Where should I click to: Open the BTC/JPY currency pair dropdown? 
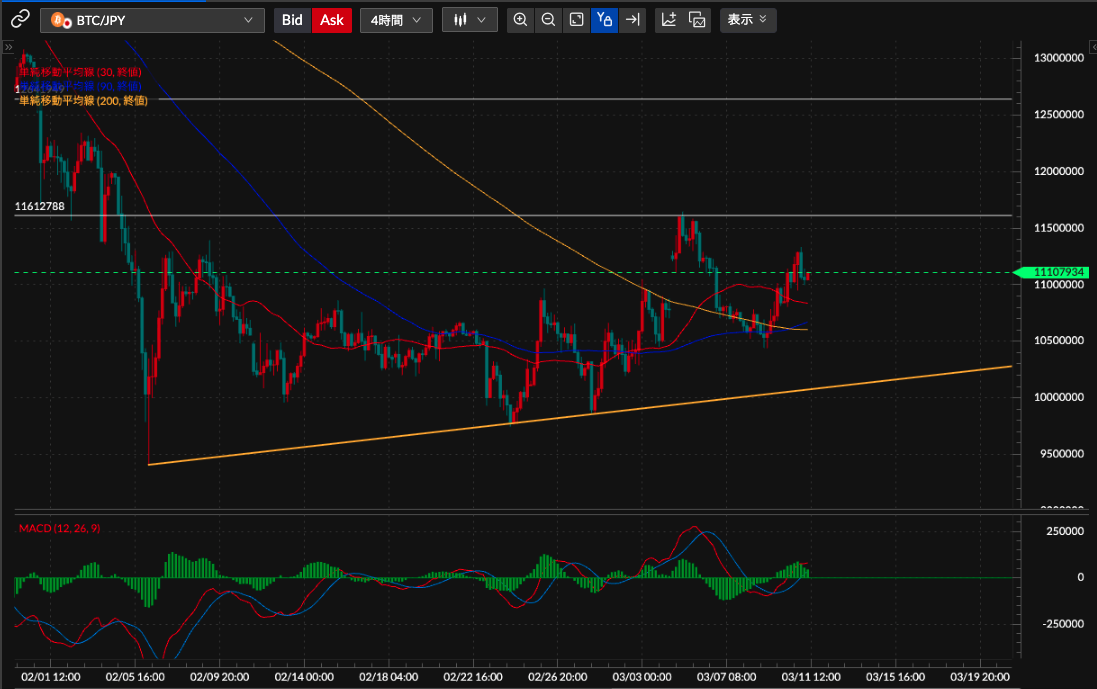(152, 20)
